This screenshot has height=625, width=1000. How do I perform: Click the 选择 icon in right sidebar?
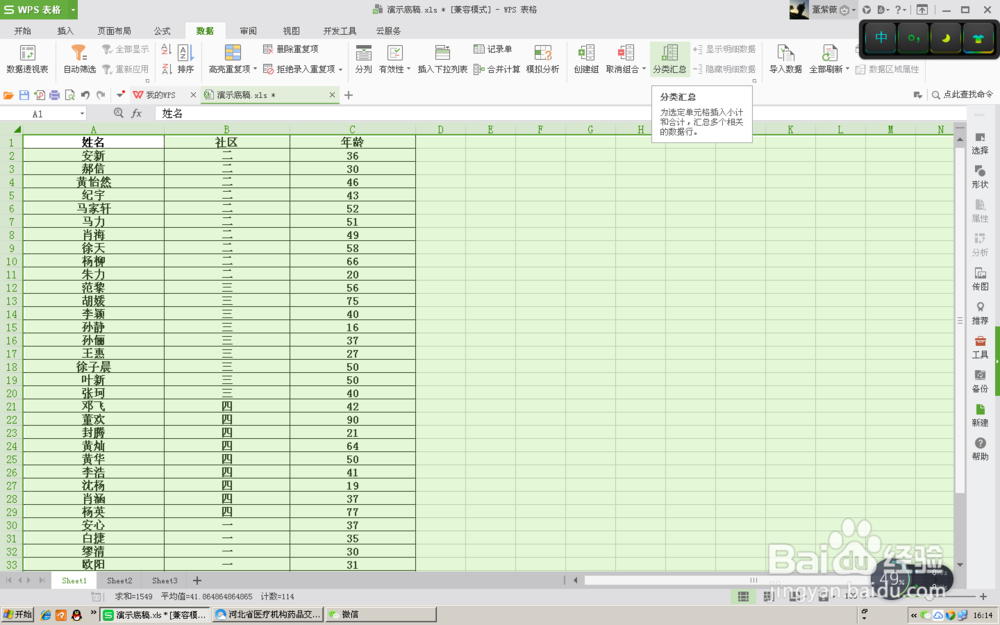[980, 143]
